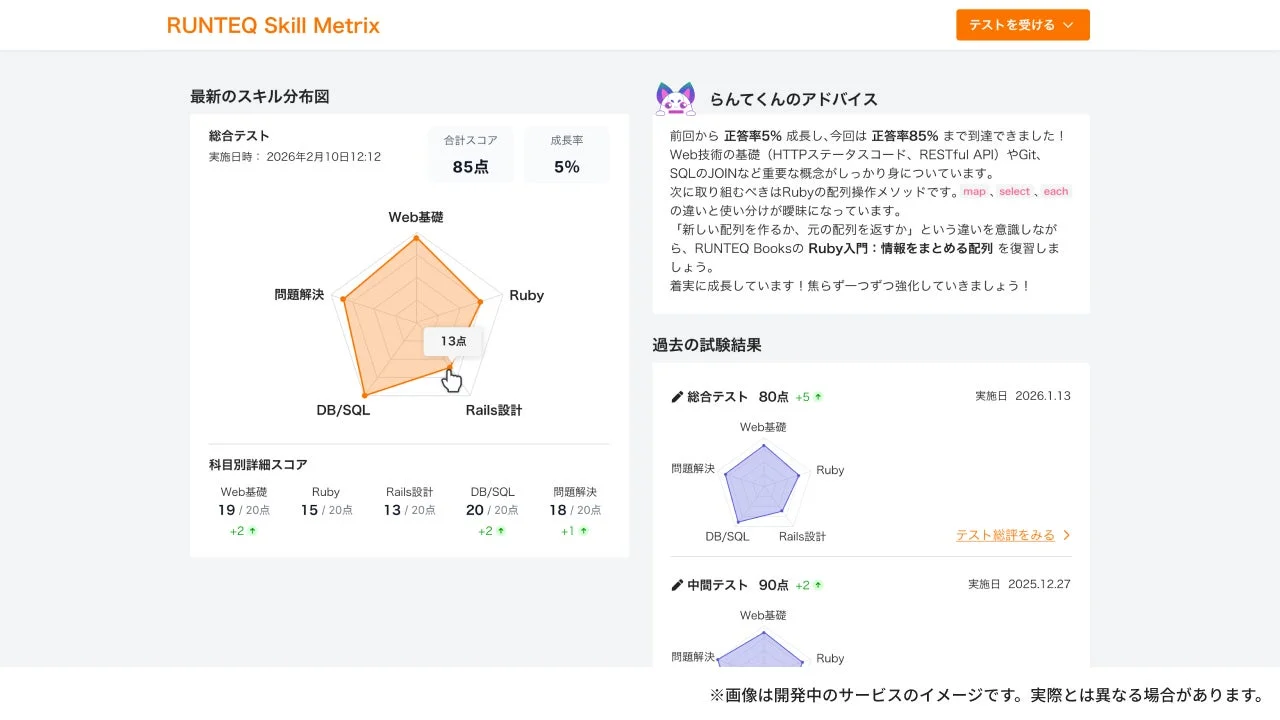The height and width of the screenshot is (720, 1280).
Task: Click the each code tag in the advice
Action: [1056, 191]
